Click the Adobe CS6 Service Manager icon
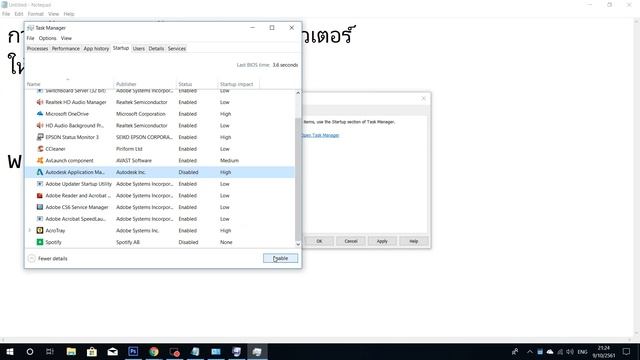The width and height of the screenshot is (640, 360). coord(40,207)
